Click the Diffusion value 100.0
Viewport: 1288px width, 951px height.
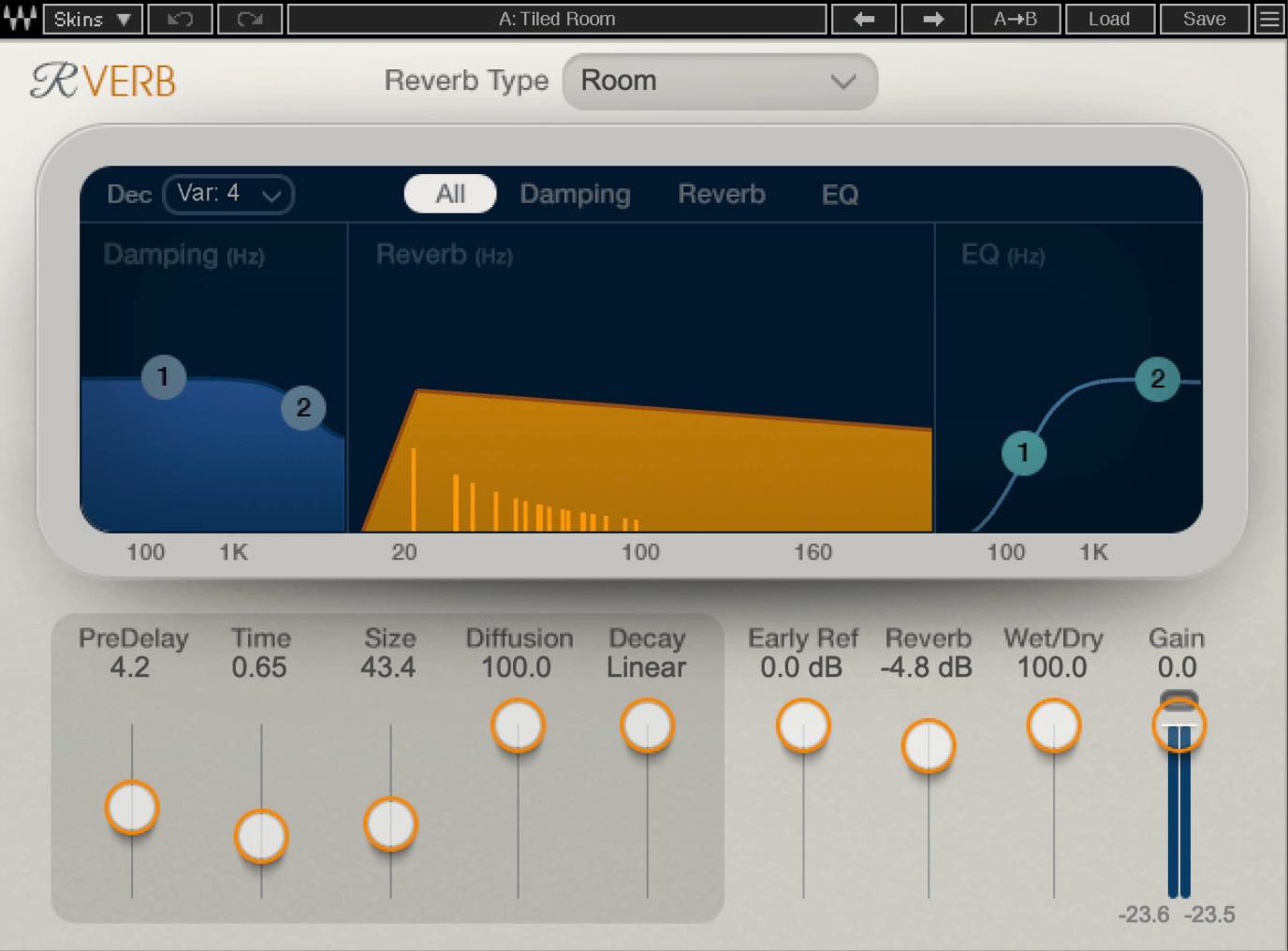point(517,667)
